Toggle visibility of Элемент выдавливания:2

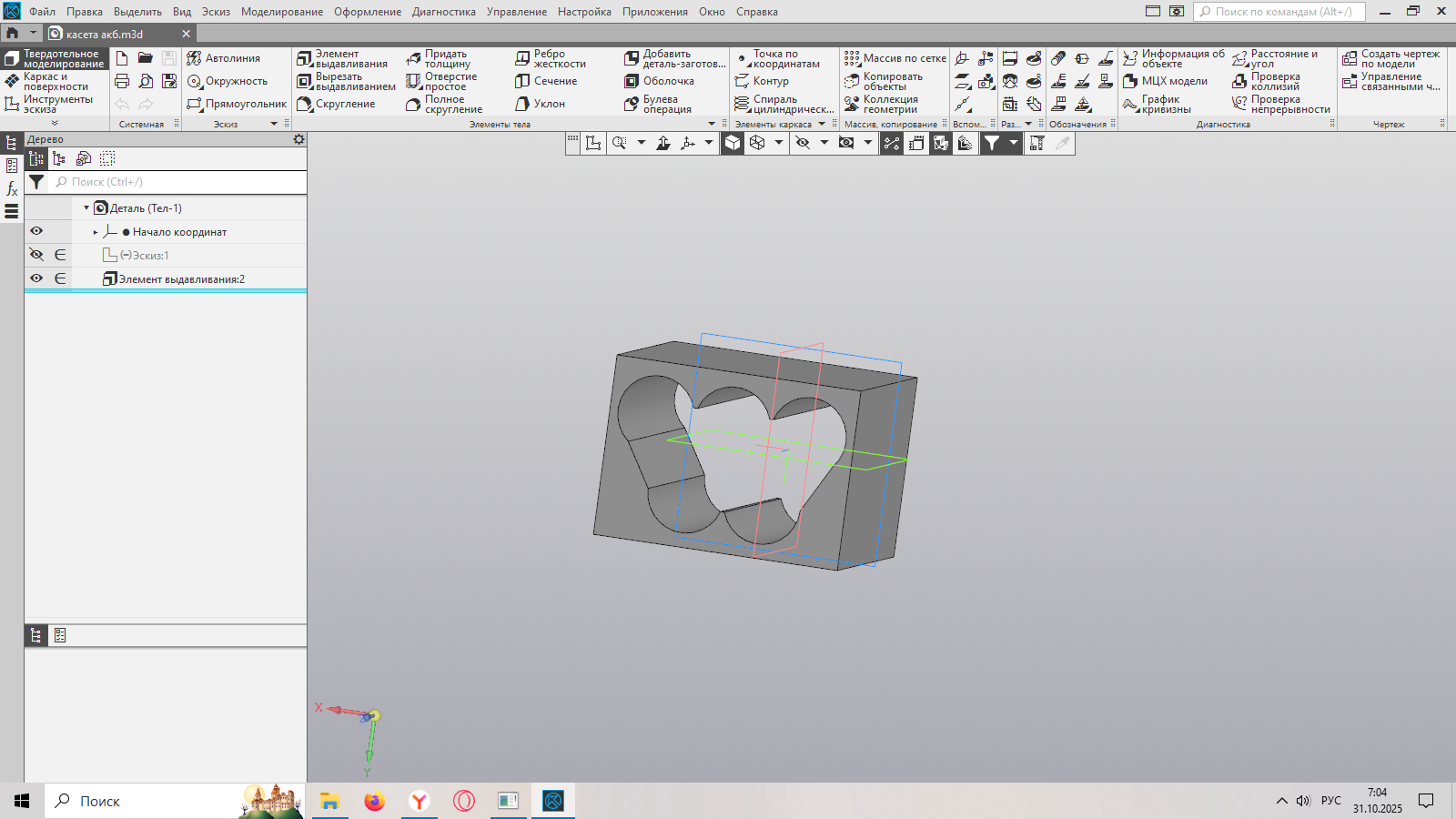point(36,279)
